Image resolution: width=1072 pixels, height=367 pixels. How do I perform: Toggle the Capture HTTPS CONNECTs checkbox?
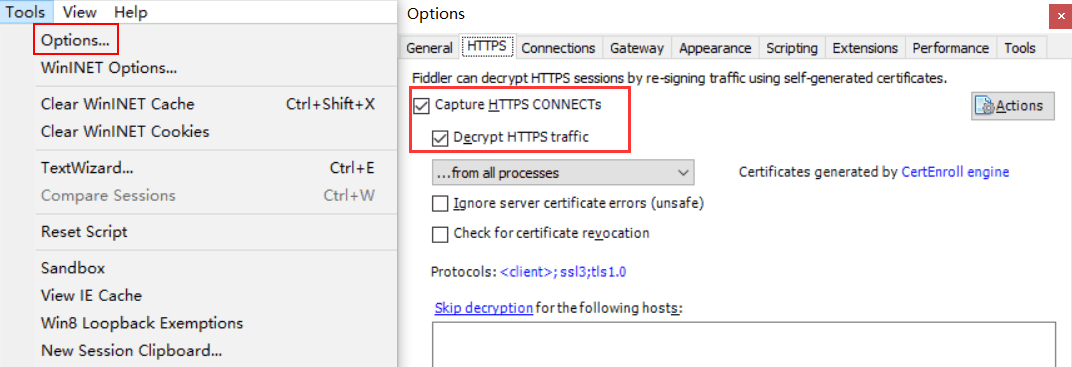[x=422, y=106]
